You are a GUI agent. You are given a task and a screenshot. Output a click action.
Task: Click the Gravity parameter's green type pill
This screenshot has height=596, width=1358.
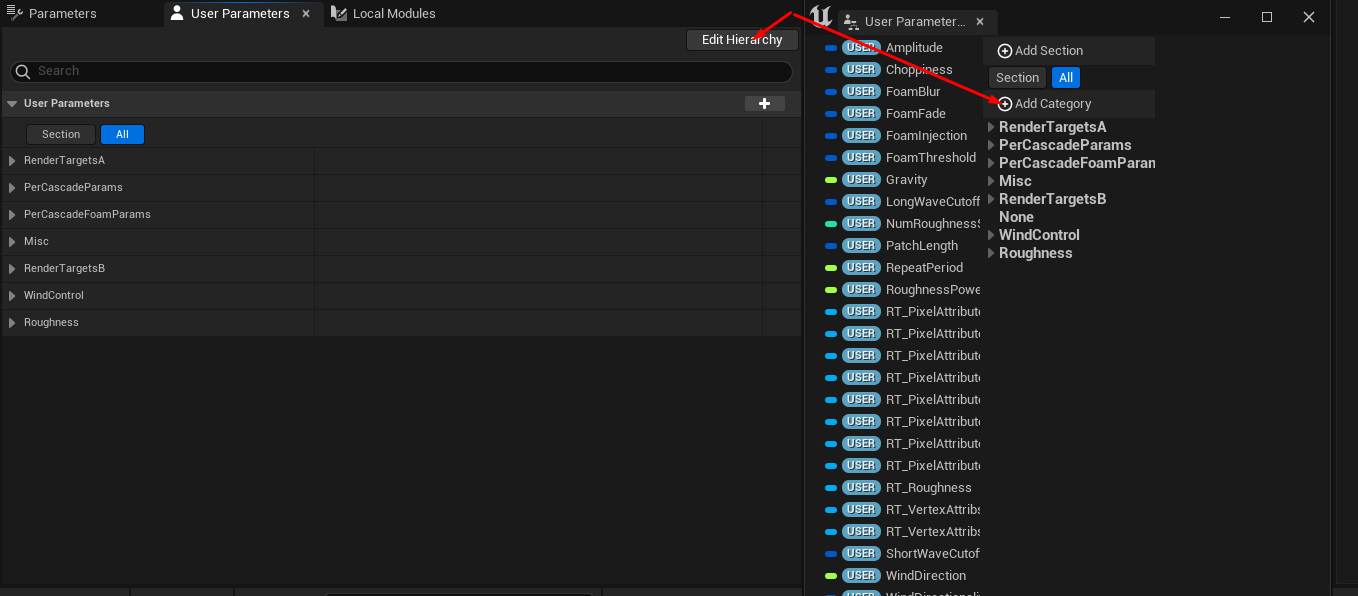click(830, 180)
